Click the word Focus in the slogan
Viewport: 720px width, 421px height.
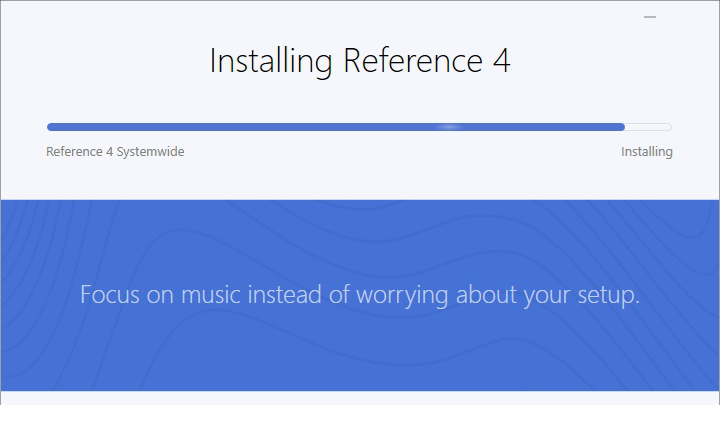click(109, 294)
